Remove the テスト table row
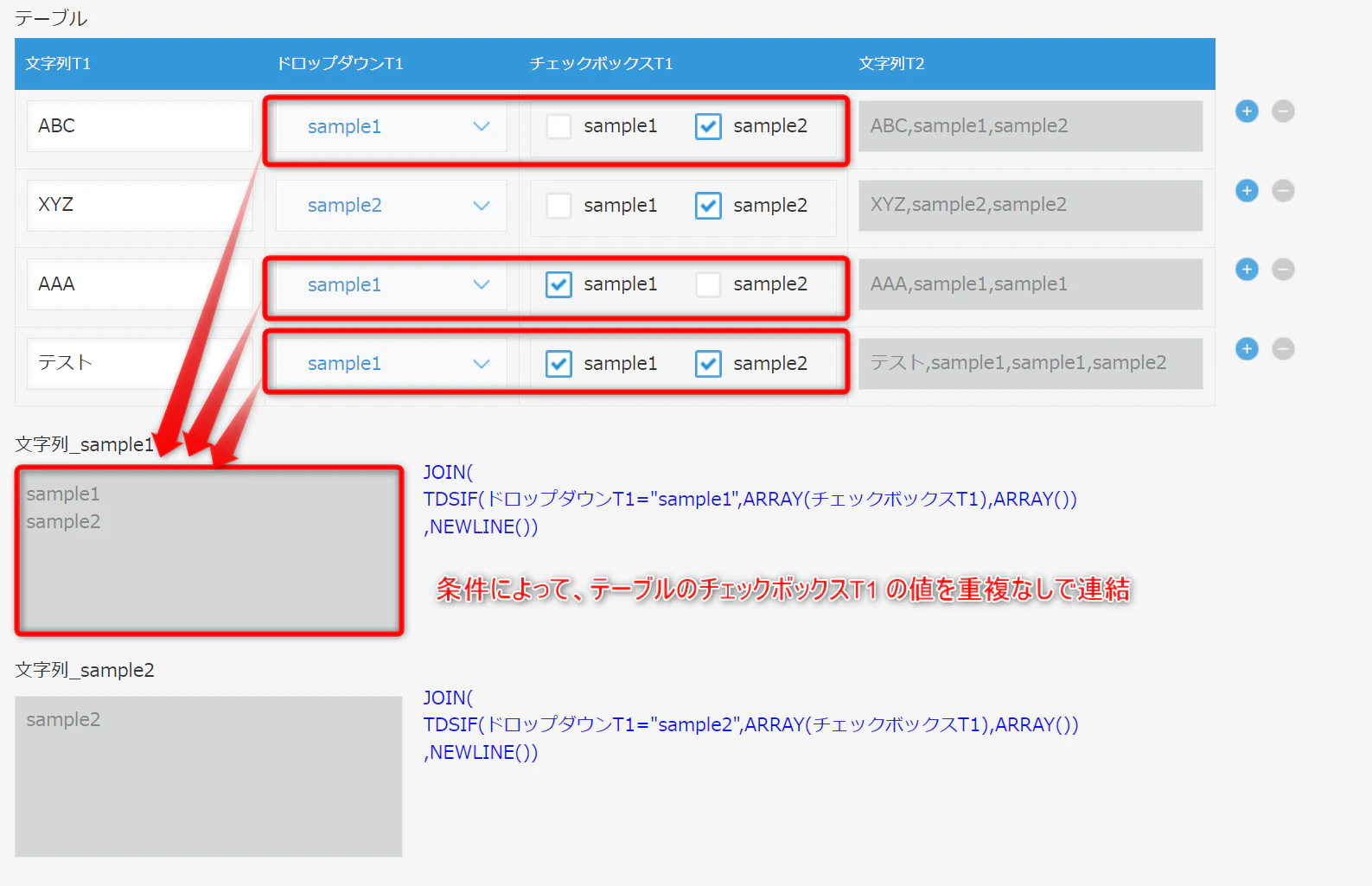Screen dimensions: 1372x886 [x=1283, y=348]
